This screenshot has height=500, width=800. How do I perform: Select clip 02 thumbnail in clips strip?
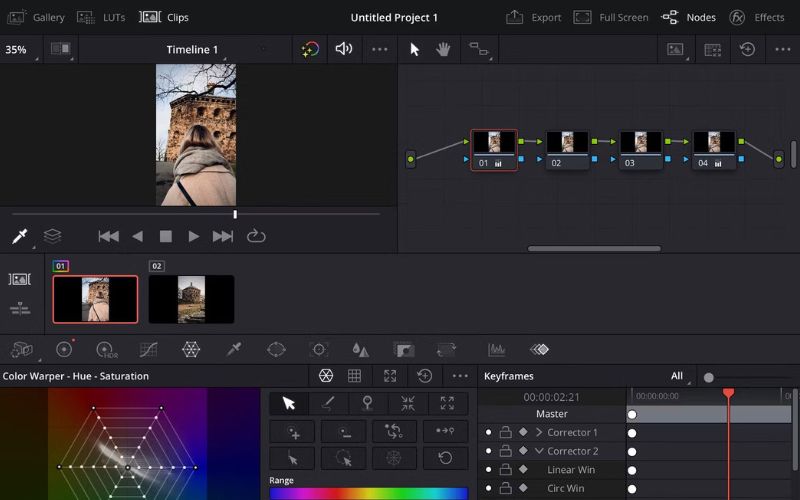[x=191, y=299]
